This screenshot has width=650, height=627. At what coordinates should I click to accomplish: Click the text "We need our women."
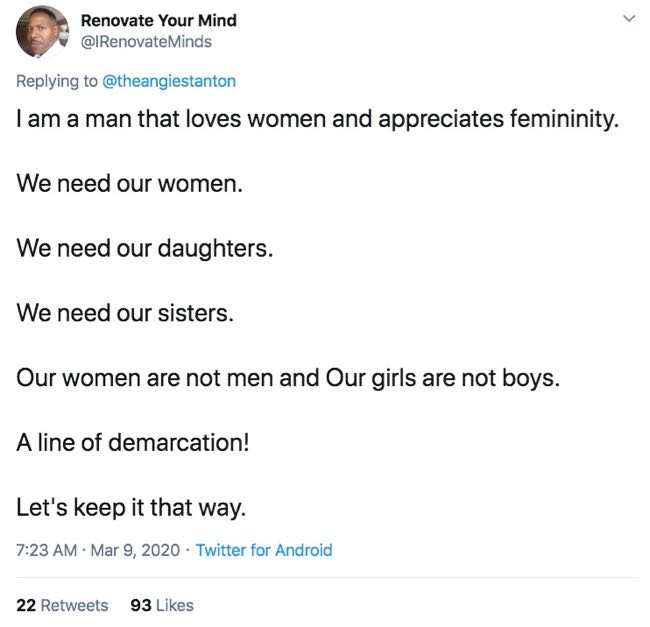129,183
